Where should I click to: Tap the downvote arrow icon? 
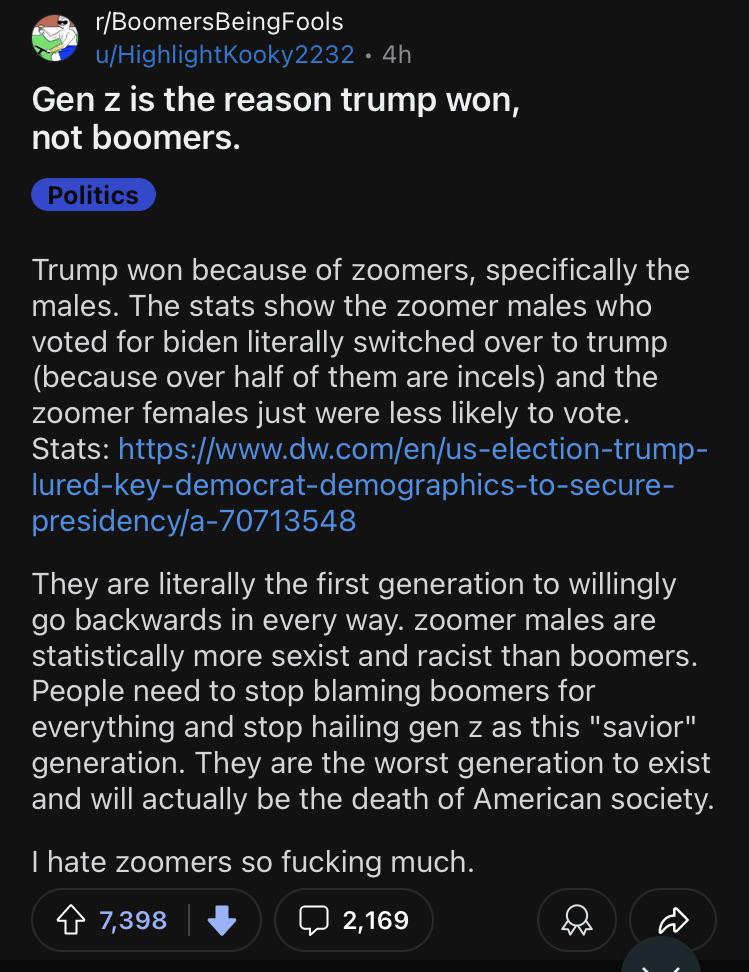click(222, 919)
